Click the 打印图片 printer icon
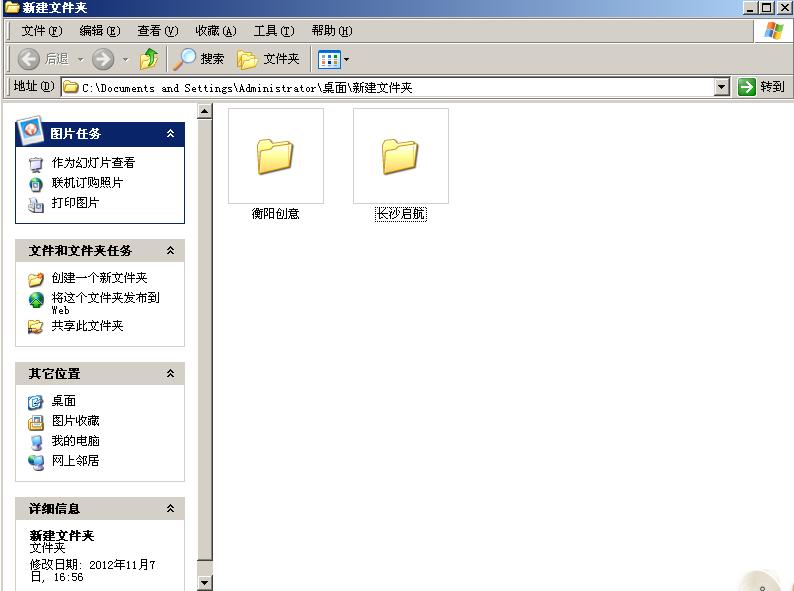 (36, 203)
